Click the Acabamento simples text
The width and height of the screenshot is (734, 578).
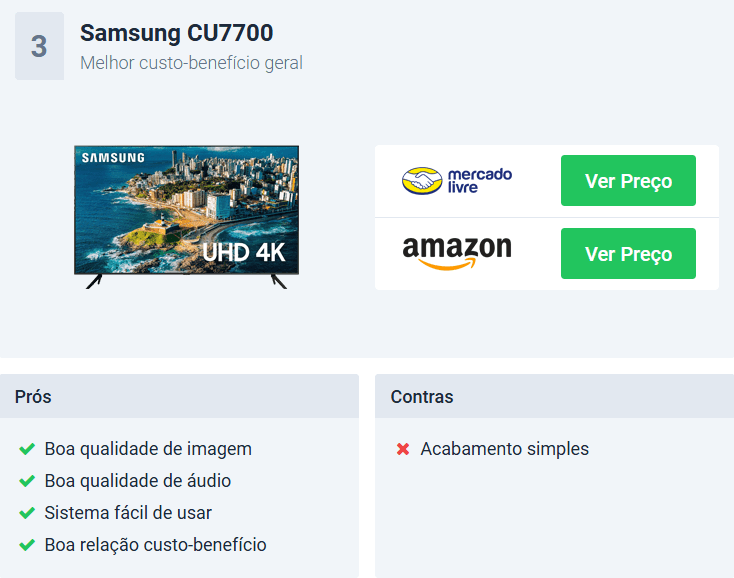click(505, 449)
